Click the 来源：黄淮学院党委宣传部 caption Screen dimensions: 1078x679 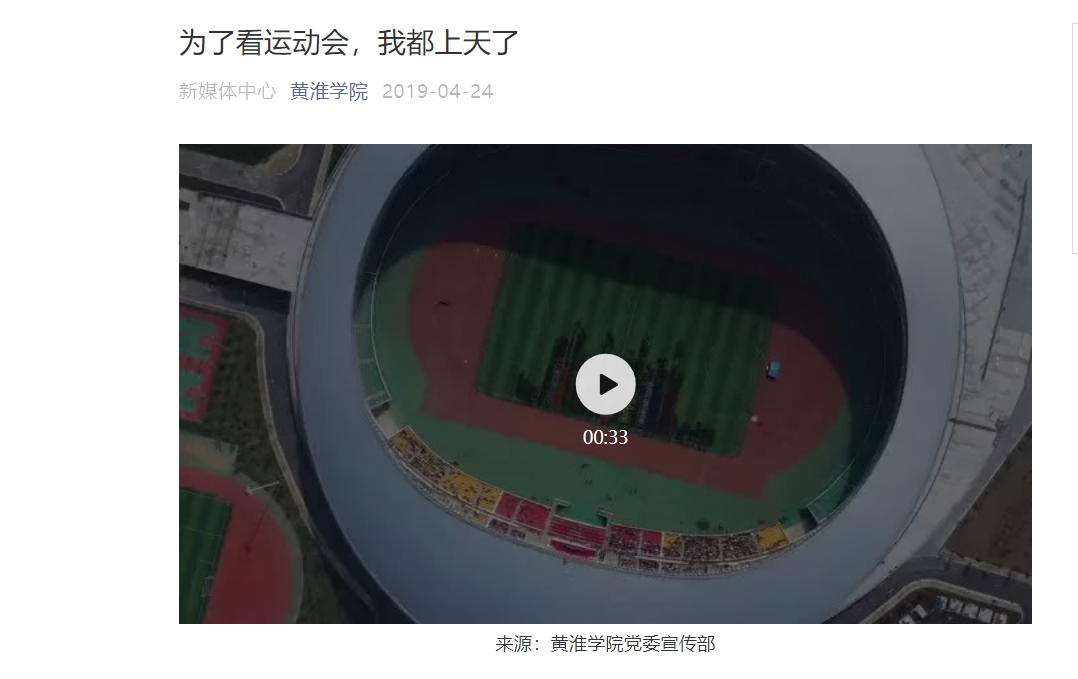605,644
